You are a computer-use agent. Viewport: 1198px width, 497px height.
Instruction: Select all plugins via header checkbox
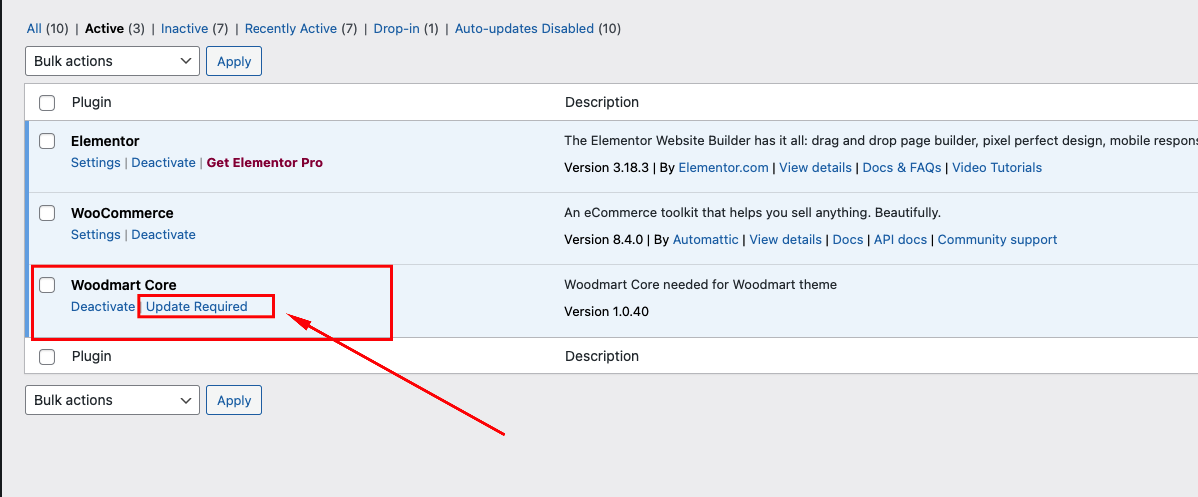pyautogui.click(x=47, y=102)
